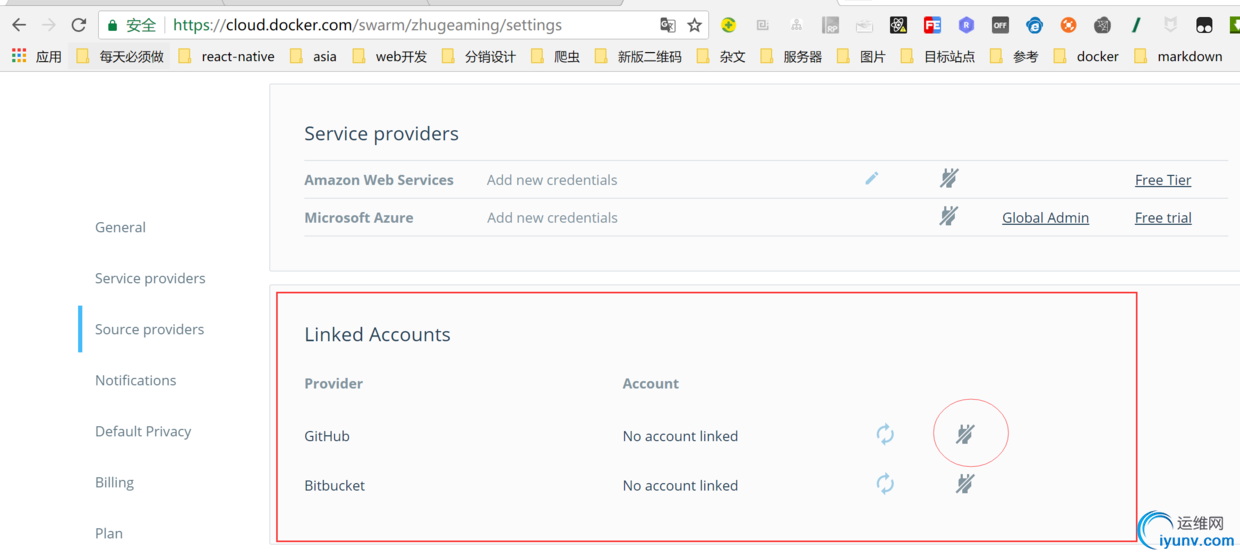
Task: Select Notifications in the sidebar
Action: pyautogui.click(x=135, y=380)
